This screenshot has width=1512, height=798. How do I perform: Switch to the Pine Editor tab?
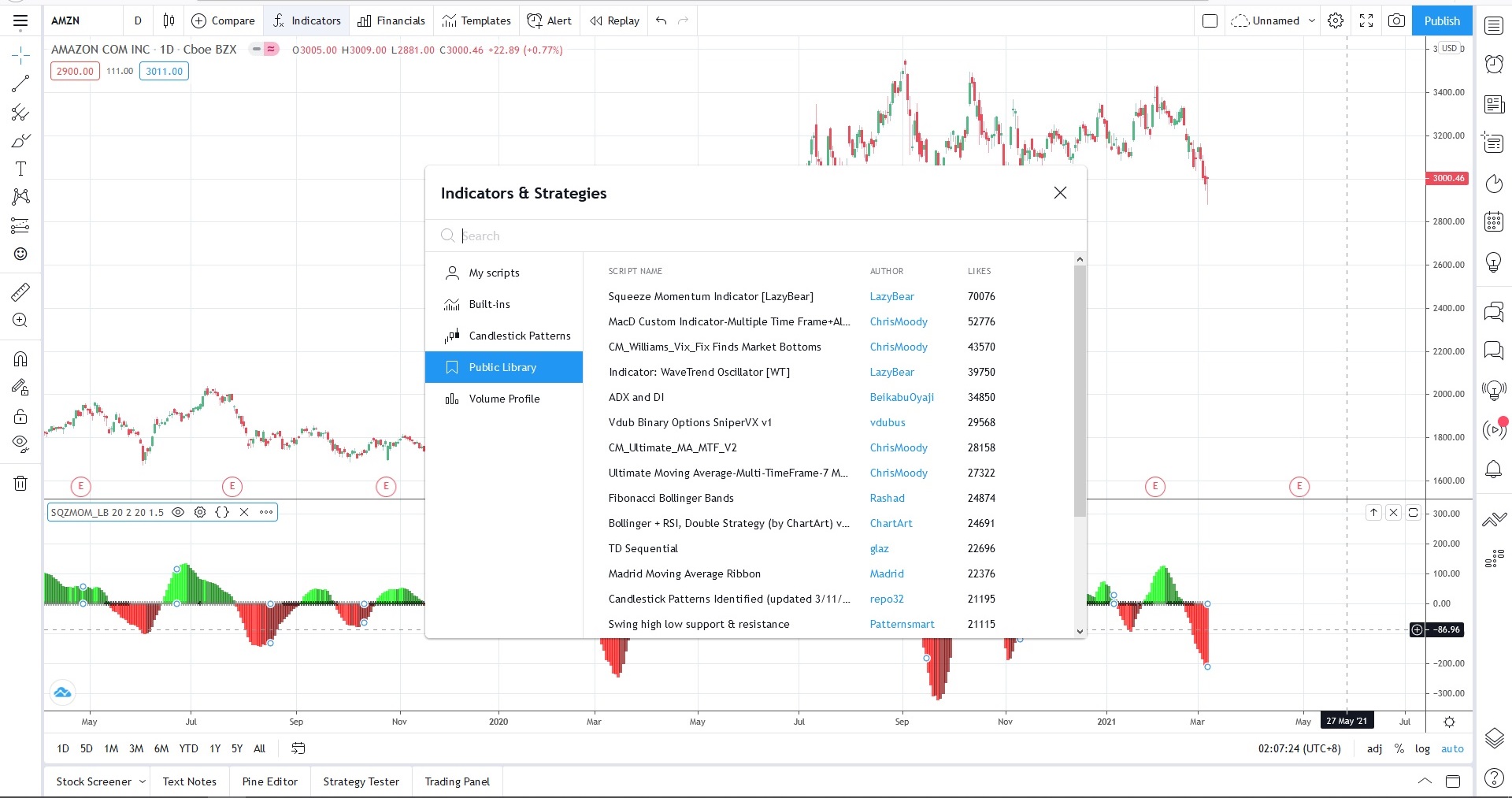pyautogui.click(x=269, y=781)
